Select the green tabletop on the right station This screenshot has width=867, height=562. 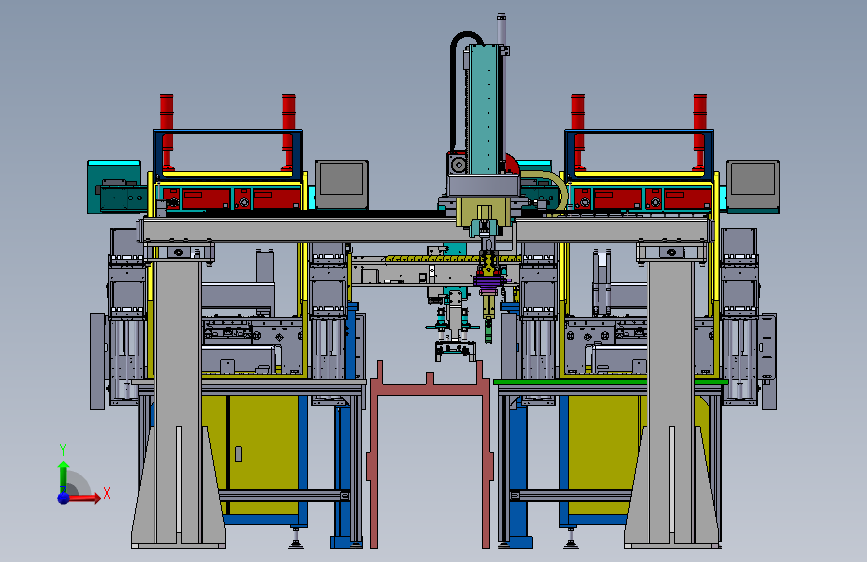pos(610,382)
